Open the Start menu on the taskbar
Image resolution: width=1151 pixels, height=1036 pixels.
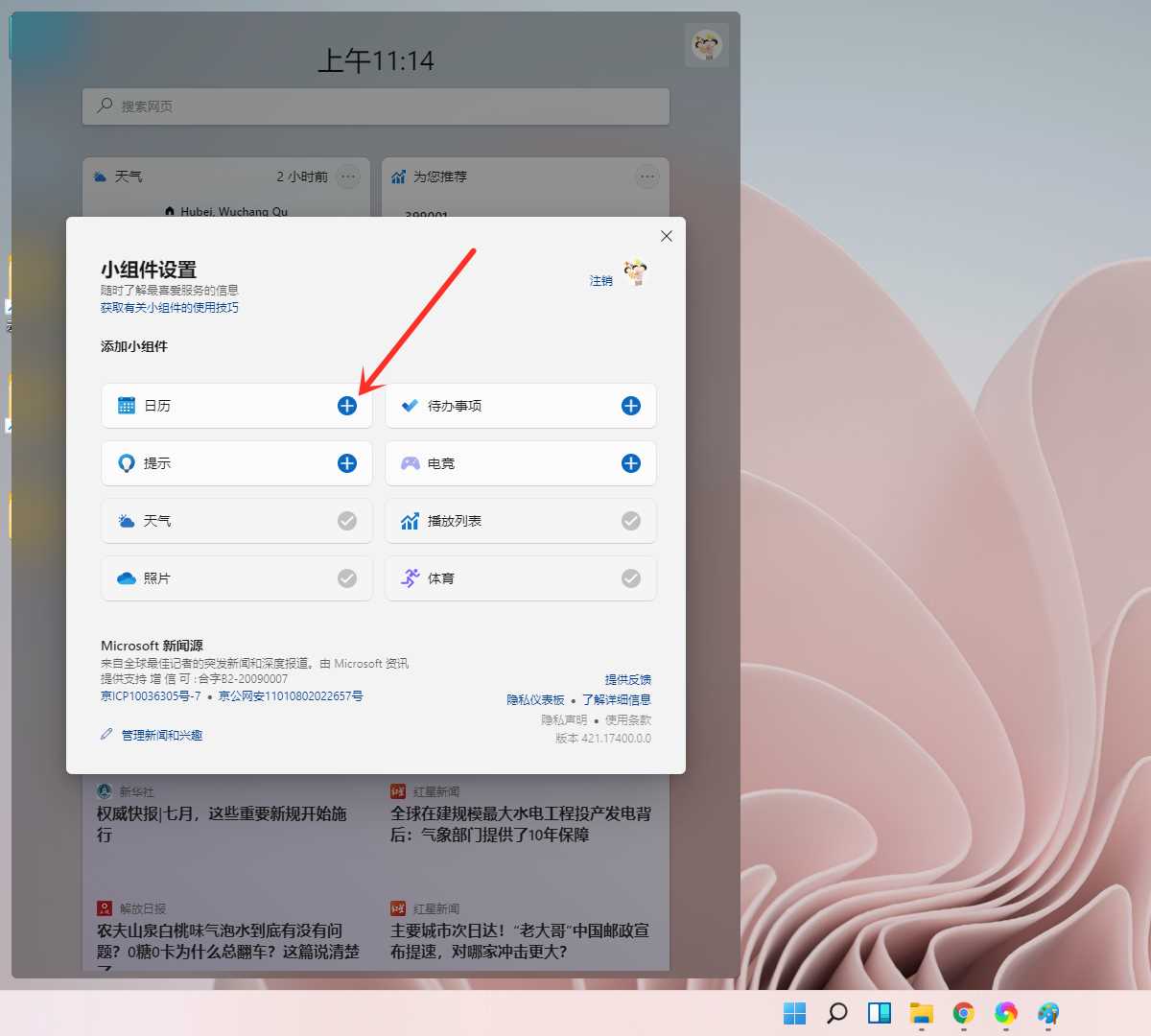[x=793, y=1013]
